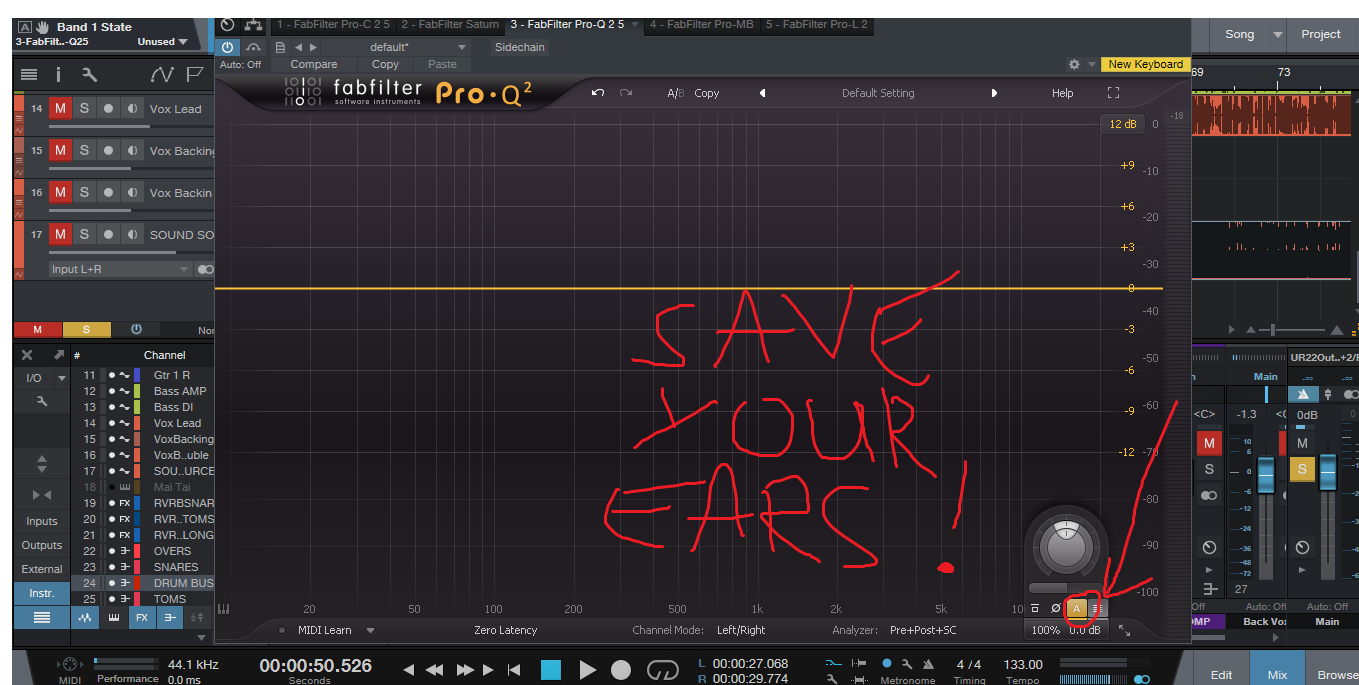Toggle the Pro-Q 2 plugin power button
This screenshot has height=685, width=1359.
point(227,47)
